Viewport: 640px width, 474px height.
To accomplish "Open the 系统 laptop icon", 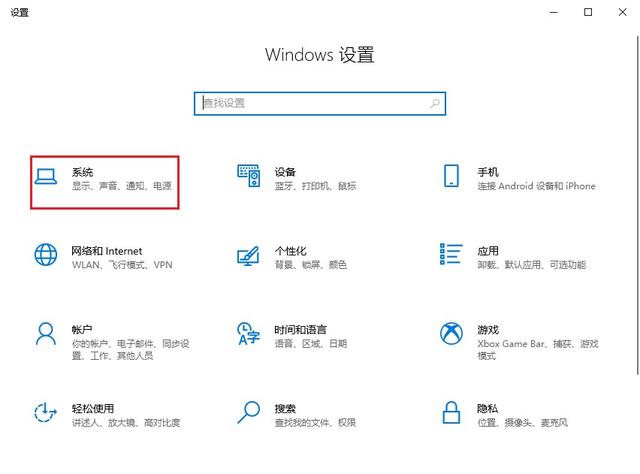I will pyautogui.click(x=46, y=177).
